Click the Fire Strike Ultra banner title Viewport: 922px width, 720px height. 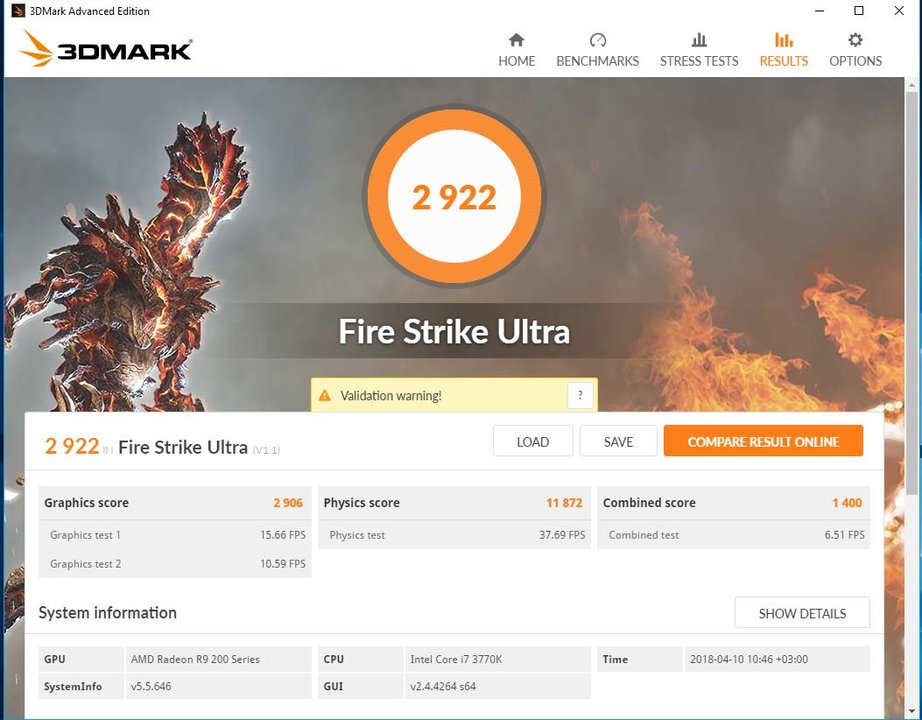coord(454,331)
